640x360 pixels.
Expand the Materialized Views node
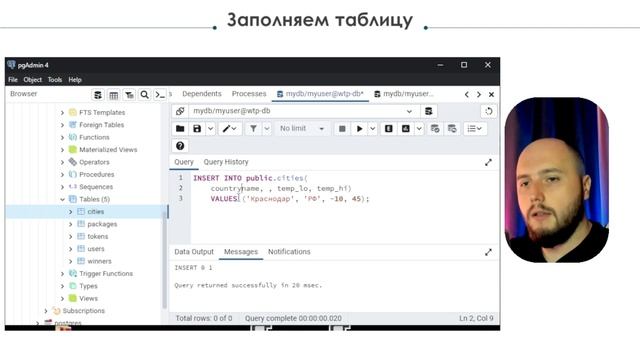pyautogui.click(x=62, y=150)
